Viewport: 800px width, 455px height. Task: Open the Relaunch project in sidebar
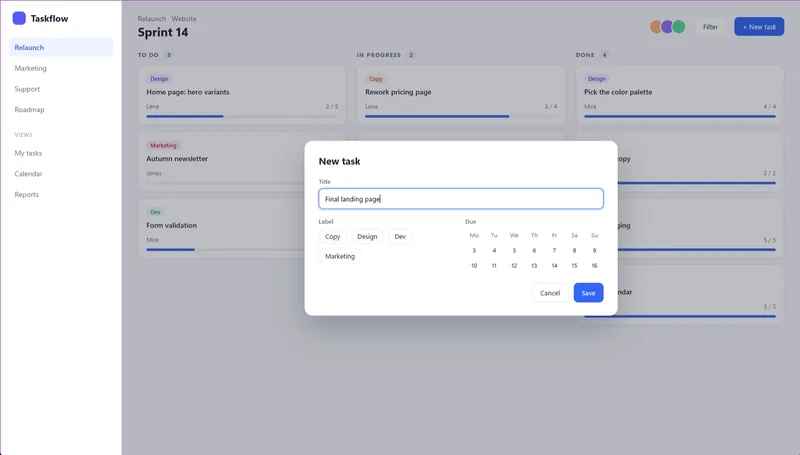click(61, 47)
